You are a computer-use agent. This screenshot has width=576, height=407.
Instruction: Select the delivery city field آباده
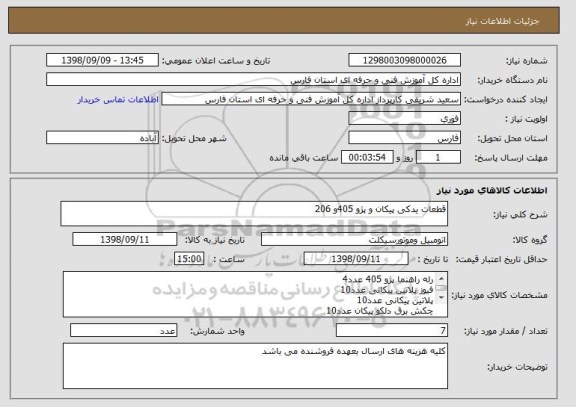pos(102,138)
